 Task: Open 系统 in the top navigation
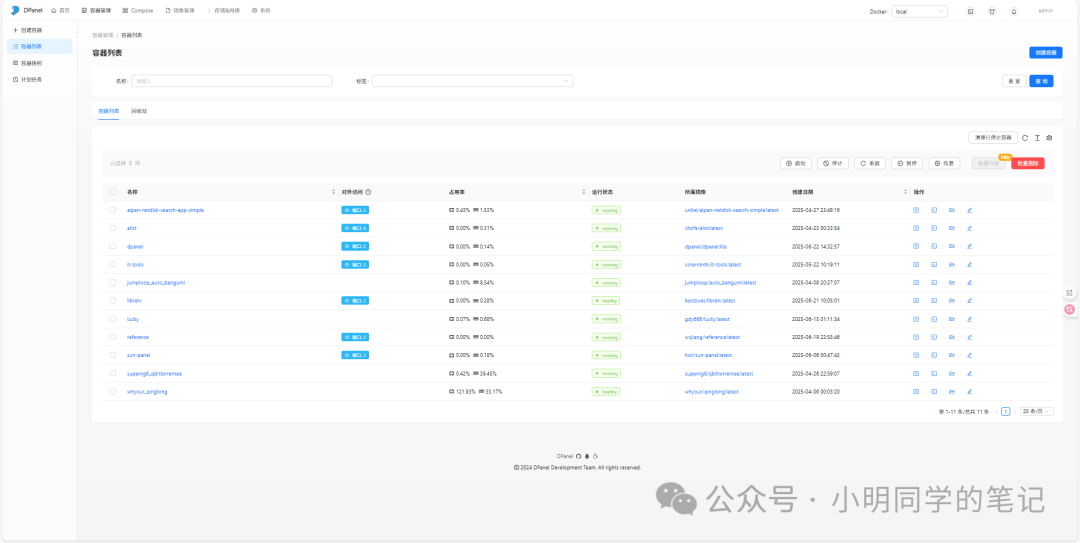[x=261, y=11]
